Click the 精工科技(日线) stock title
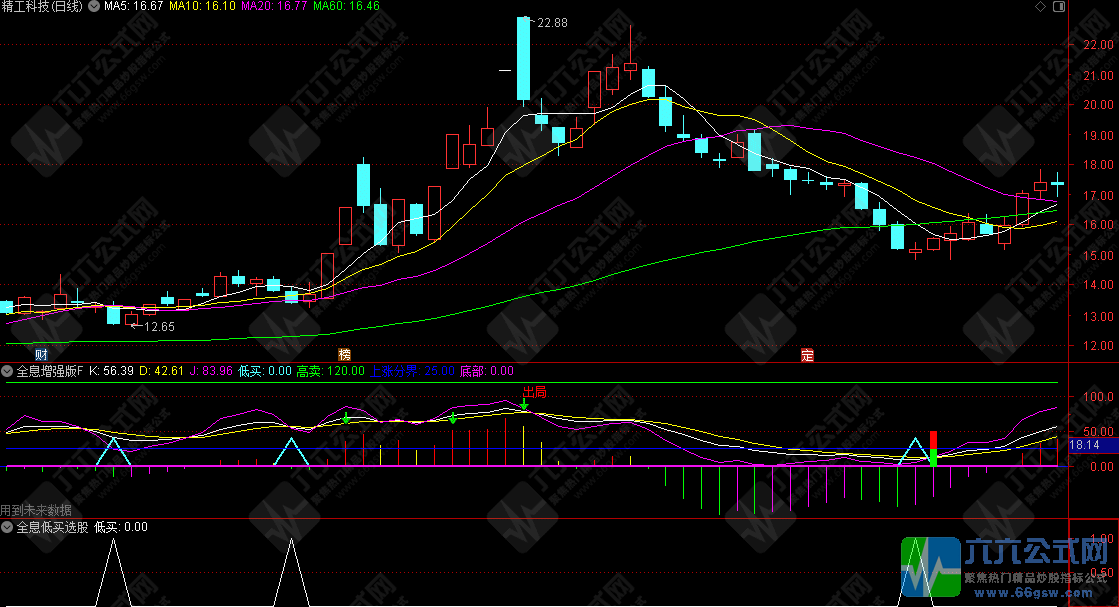 click(44, 7)
